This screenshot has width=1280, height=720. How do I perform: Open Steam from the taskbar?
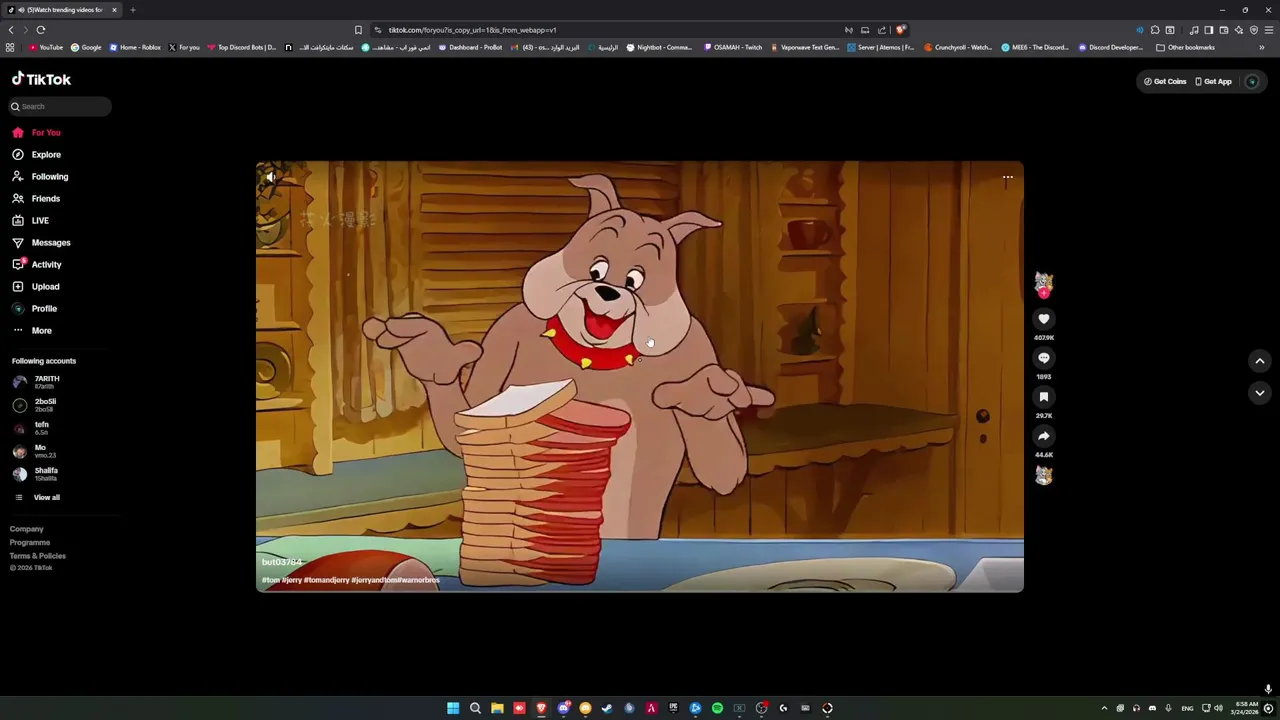607,708
